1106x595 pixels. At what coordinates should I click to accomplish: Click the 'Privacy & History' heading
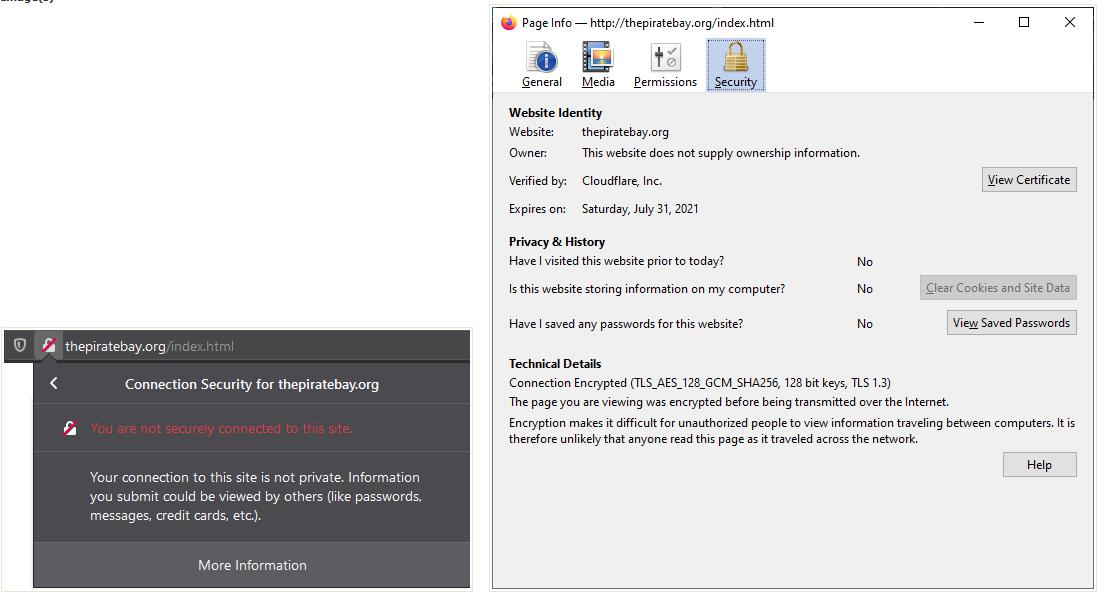[557, 242]
